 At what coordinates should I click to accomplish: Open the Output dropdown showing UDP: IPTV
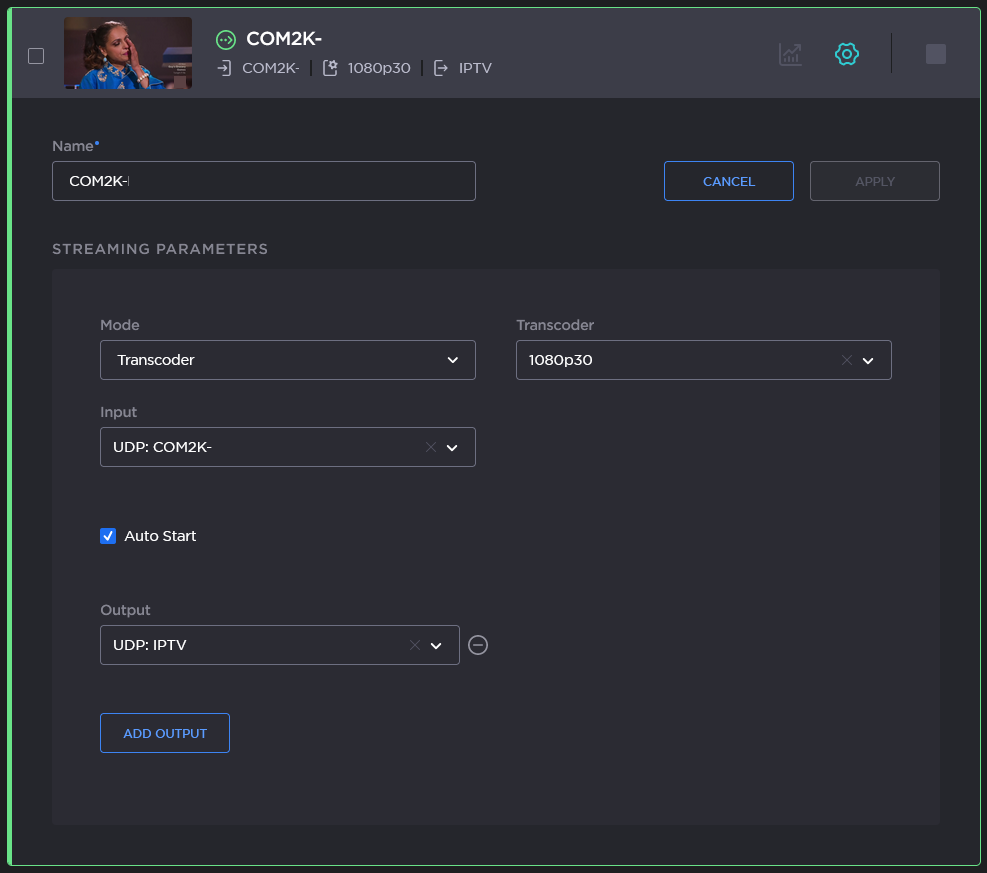[436, 645]
